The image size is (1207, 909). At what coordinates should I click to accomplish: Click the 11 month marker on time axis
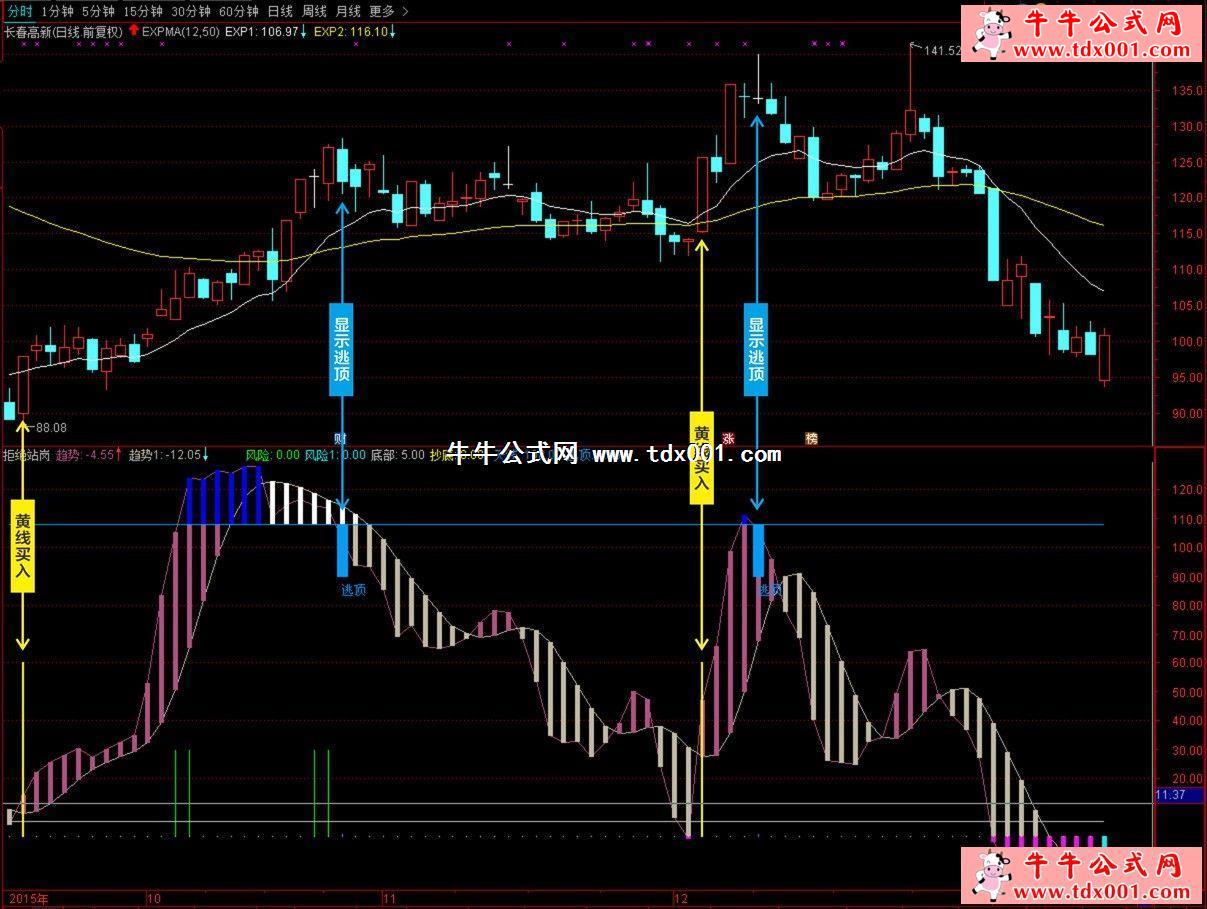point(390,898)
